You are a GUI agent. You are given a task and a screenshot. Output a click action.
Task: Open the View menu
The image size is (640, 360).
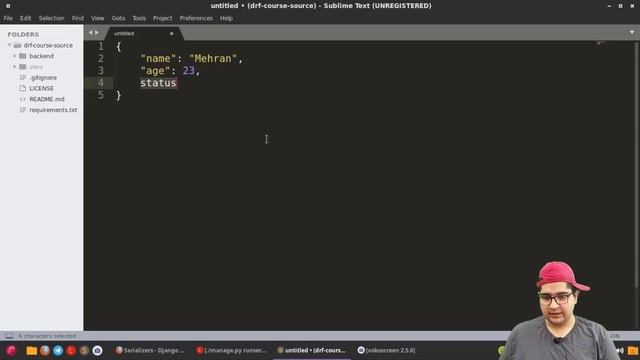[98, 18]
